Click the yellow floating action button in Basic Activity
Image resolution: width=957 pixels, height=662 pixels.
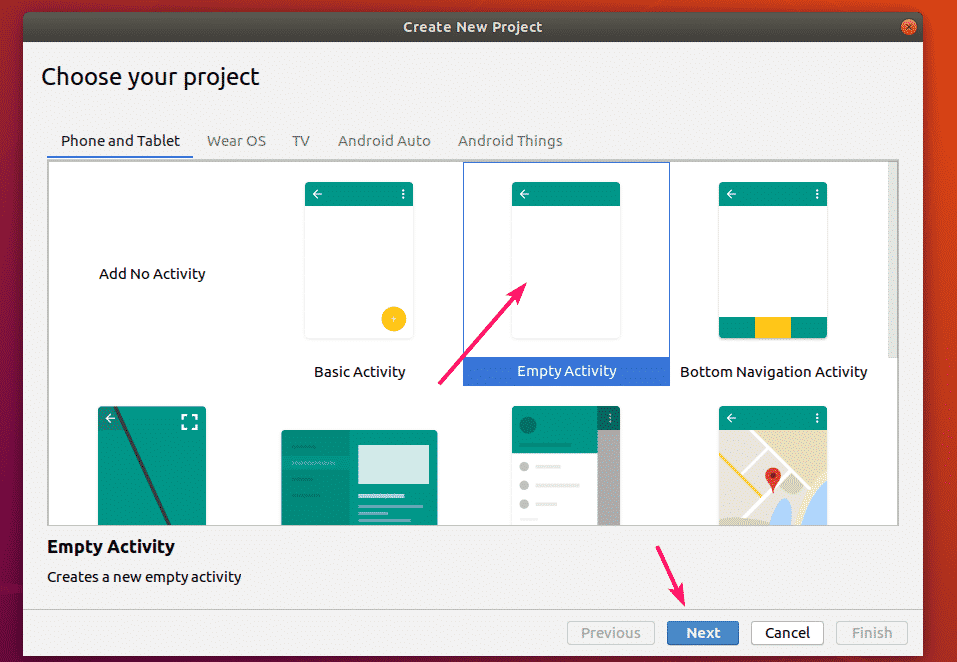coord(394,318)
